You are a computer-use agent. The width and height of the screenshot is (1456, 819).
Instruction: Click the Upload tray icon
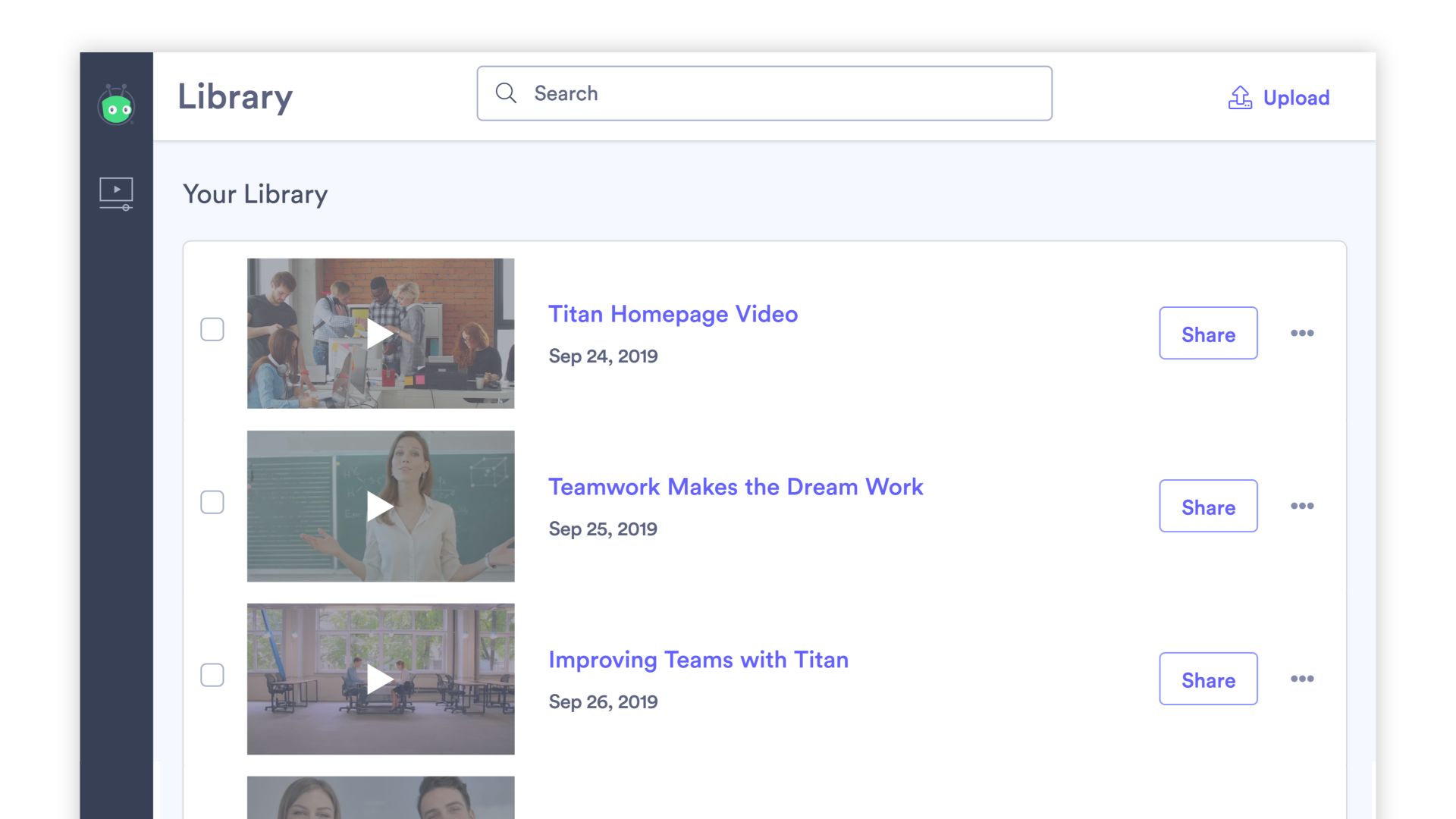tap(1240, 97)
